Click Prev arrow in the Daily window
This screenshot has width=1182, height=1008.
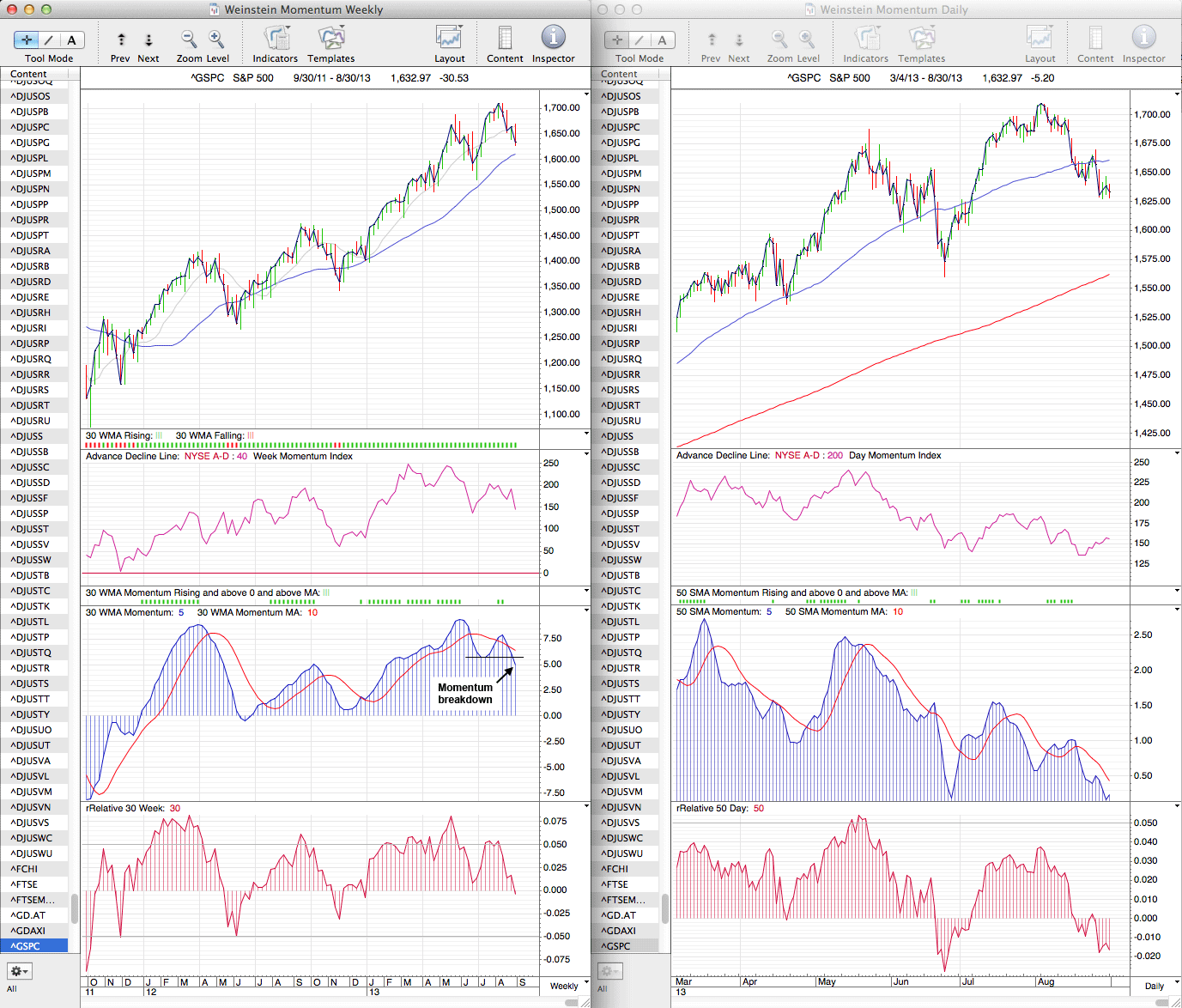pyautogui.click(x=712, y=39)
